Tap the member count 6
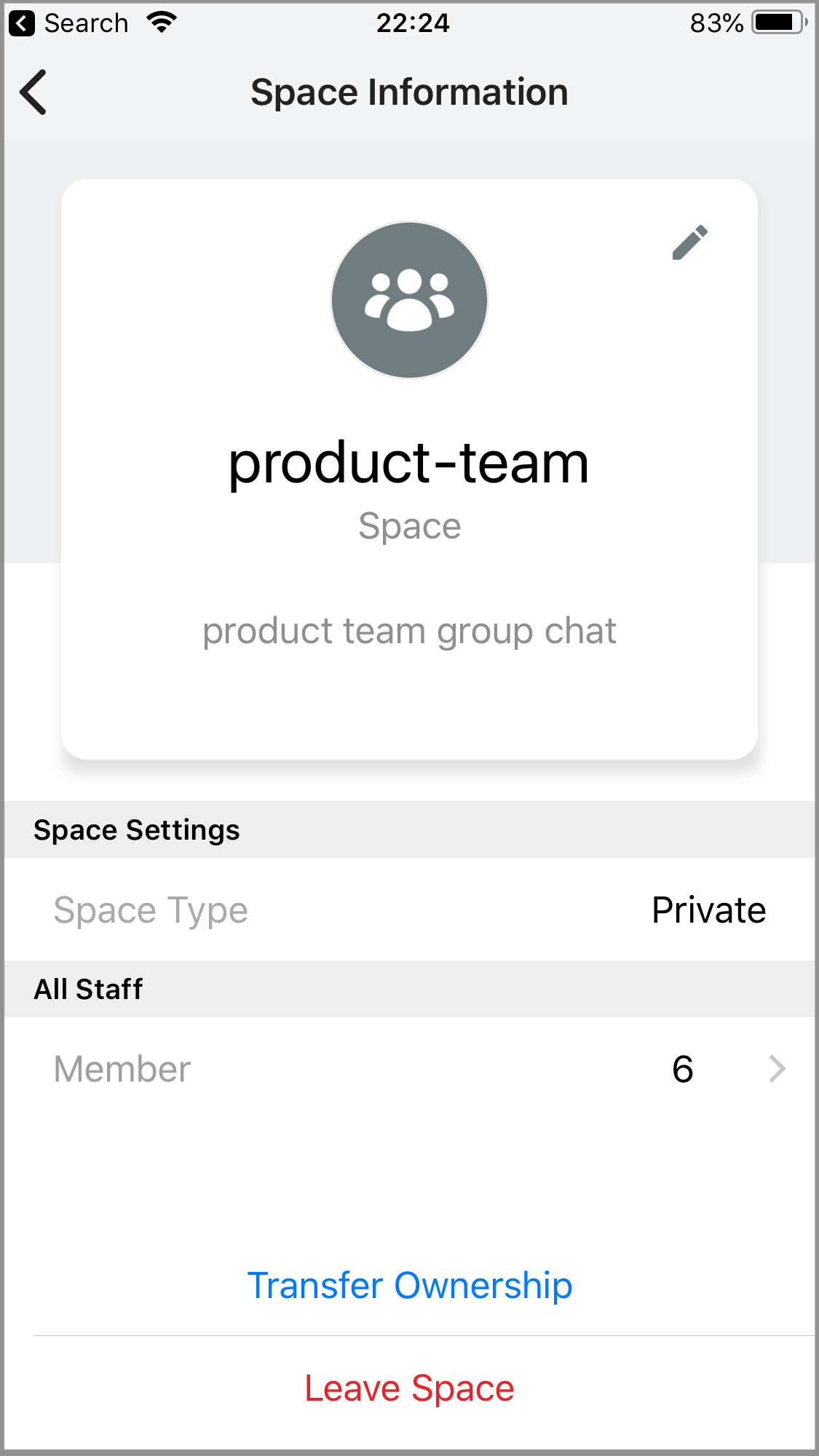Image resolution: width=819 pixels, height=1456 pixels. point(682,1069)
